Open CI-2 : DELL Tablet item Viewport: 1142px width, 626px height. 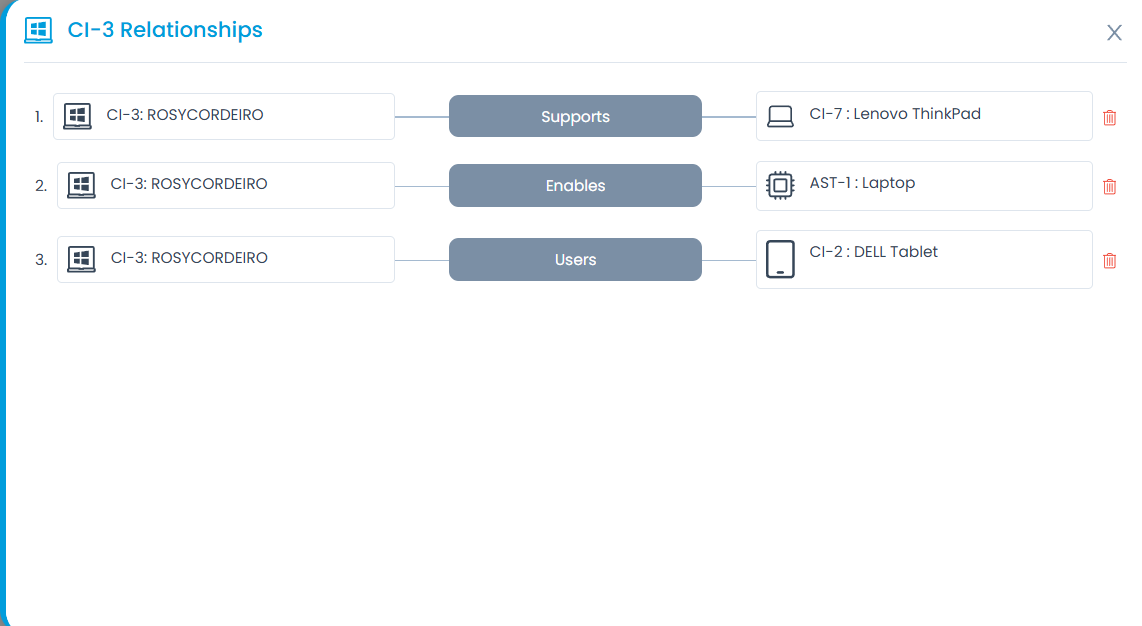[x=873, y=252]
